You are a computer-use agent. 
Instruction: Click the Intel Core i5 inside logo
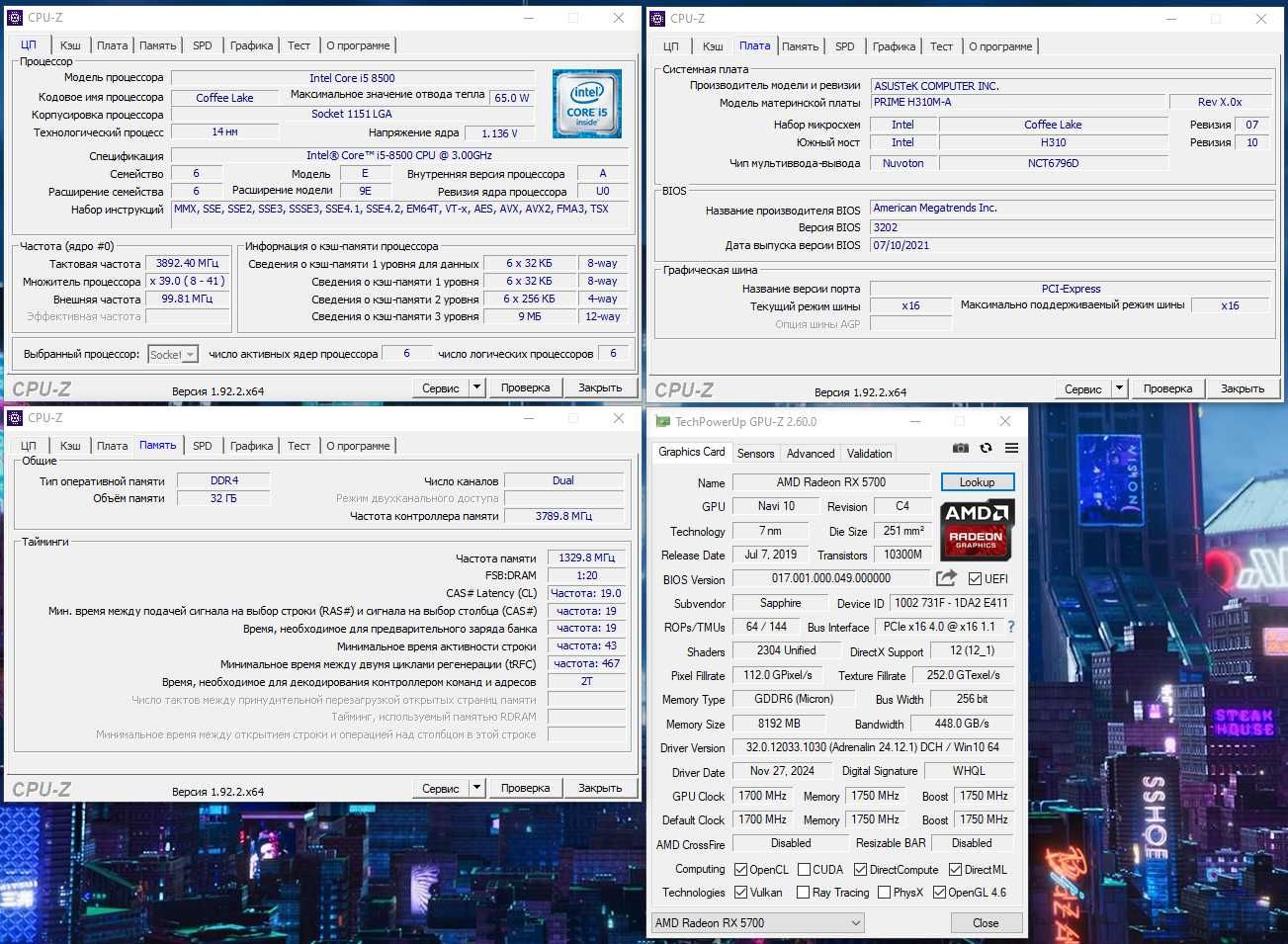(x=587, y=104)
